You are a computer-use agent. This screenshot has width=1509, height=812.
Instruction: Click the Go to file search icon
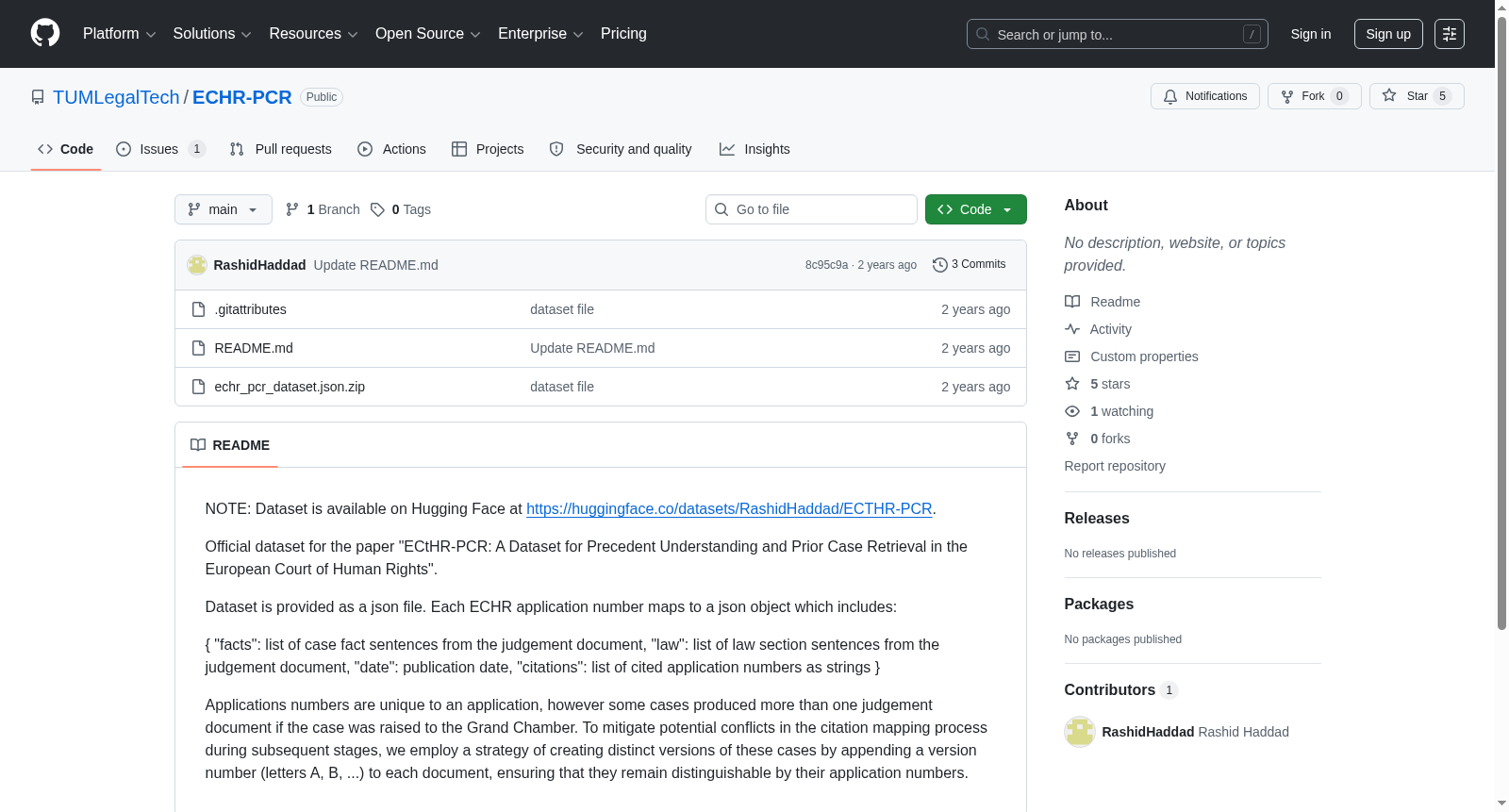click(721, 209)
